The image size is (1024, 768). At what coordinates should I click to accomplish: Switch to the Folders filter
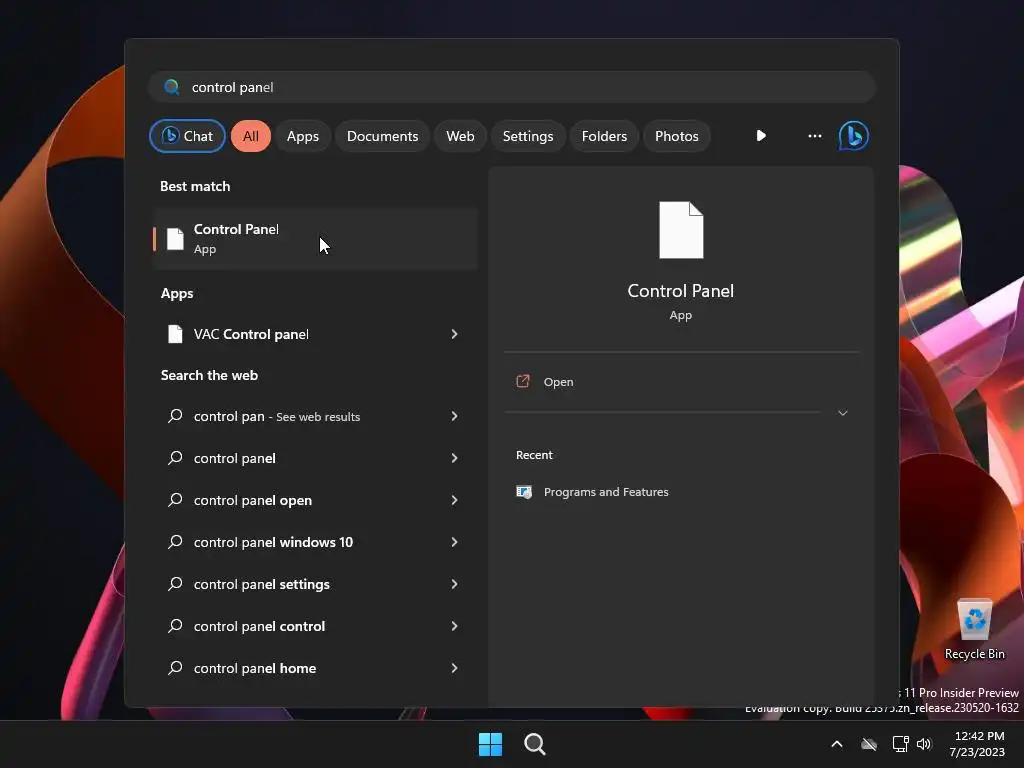pos(604,136)
